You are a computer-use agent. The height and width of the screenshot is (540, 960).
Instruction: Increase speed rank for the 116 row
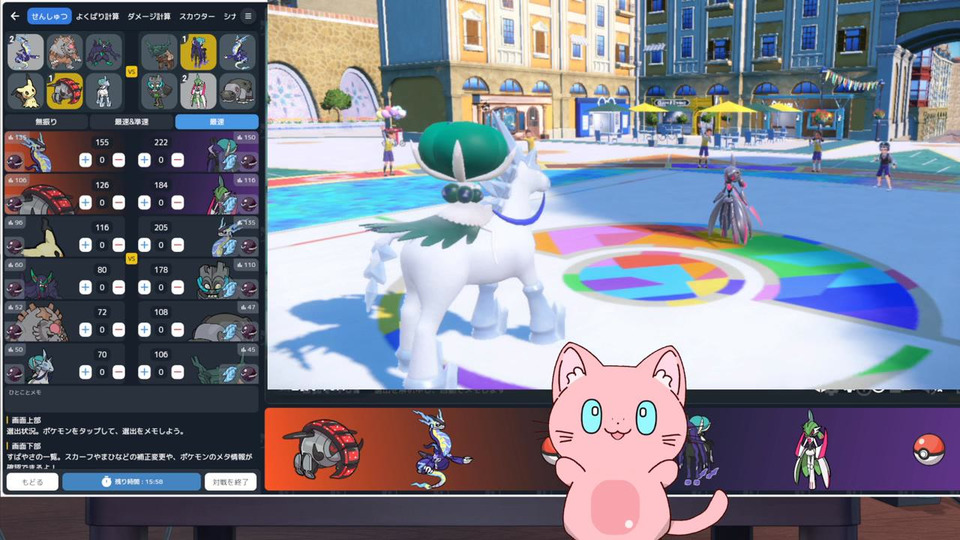coord(85,245)
